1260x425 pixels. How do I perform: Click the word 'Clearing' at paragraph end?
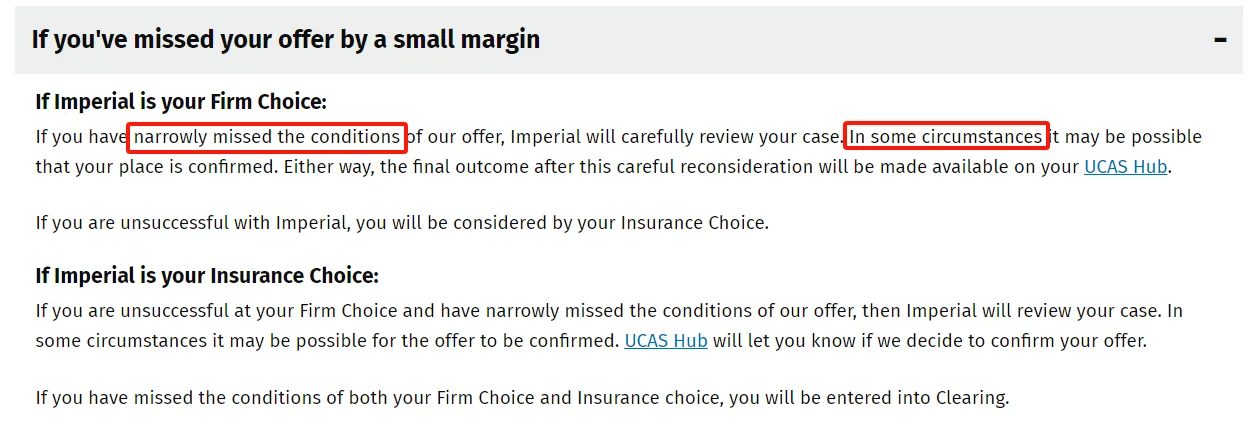(971, 398)
